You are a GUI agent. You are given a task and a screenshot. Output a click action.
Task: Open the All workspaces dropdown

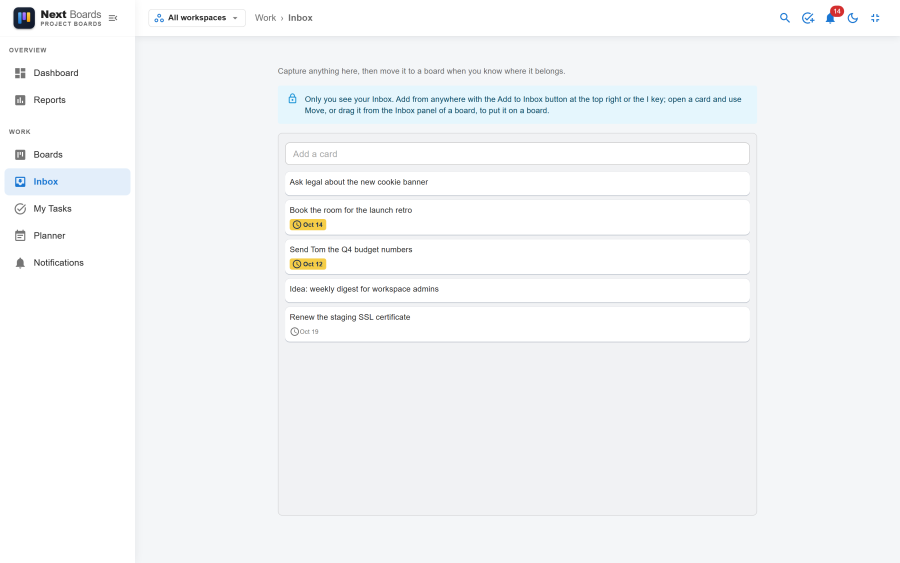[197, 18]
